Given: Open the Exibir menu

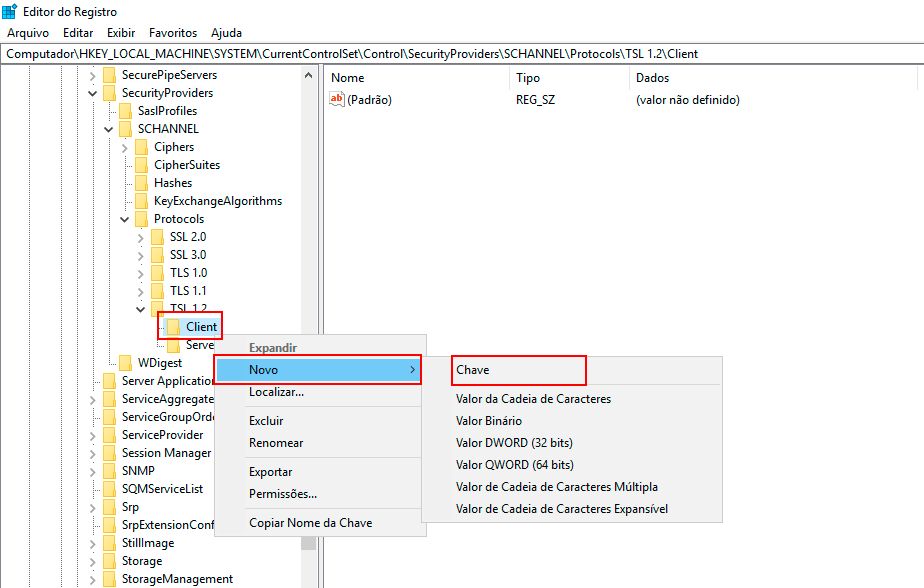Looking at the screenshot, I should pyautogui.click(x=121, y=33).
